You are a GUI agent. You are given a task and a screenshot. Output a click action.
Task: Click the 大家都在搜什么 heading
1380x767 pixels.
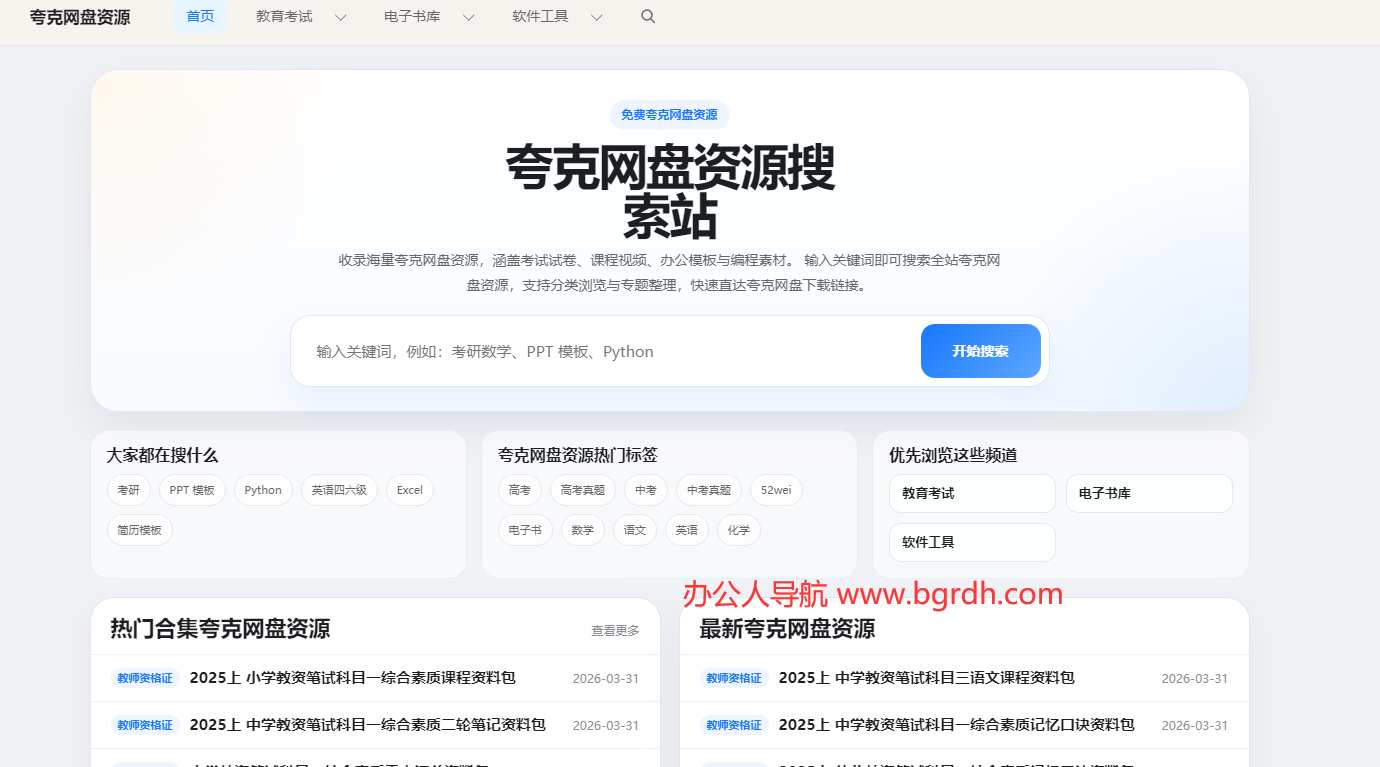tap(162, 455)
